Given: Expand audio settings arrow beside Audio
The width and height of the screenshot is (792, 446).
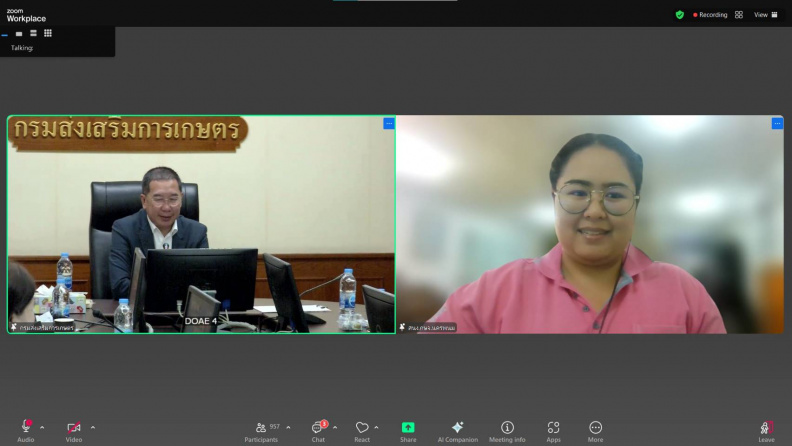Looking at the screenshot, I should (42, 427).
